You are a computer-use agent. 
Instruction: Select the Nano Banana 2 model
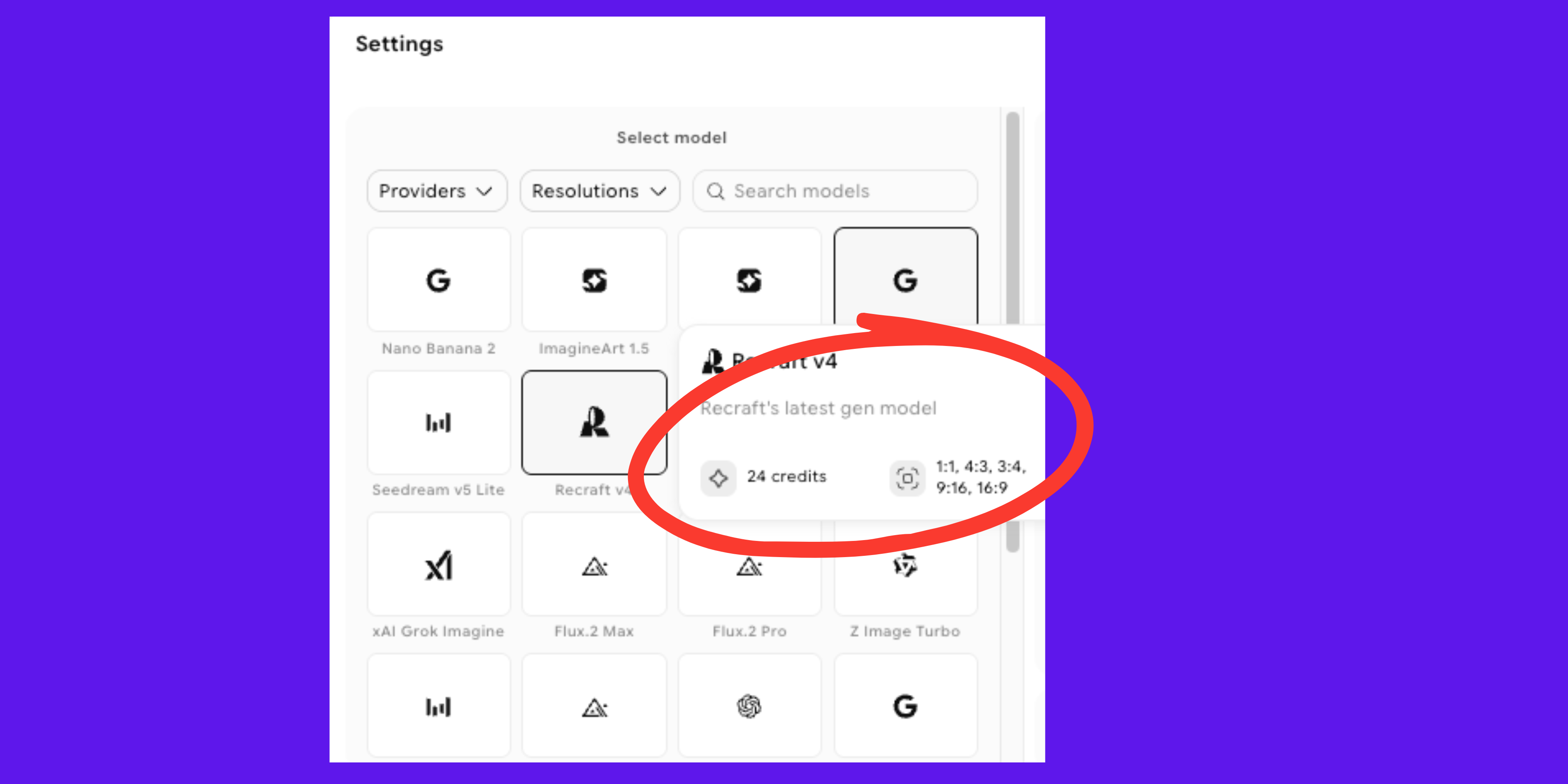click(x=438, y=280)
